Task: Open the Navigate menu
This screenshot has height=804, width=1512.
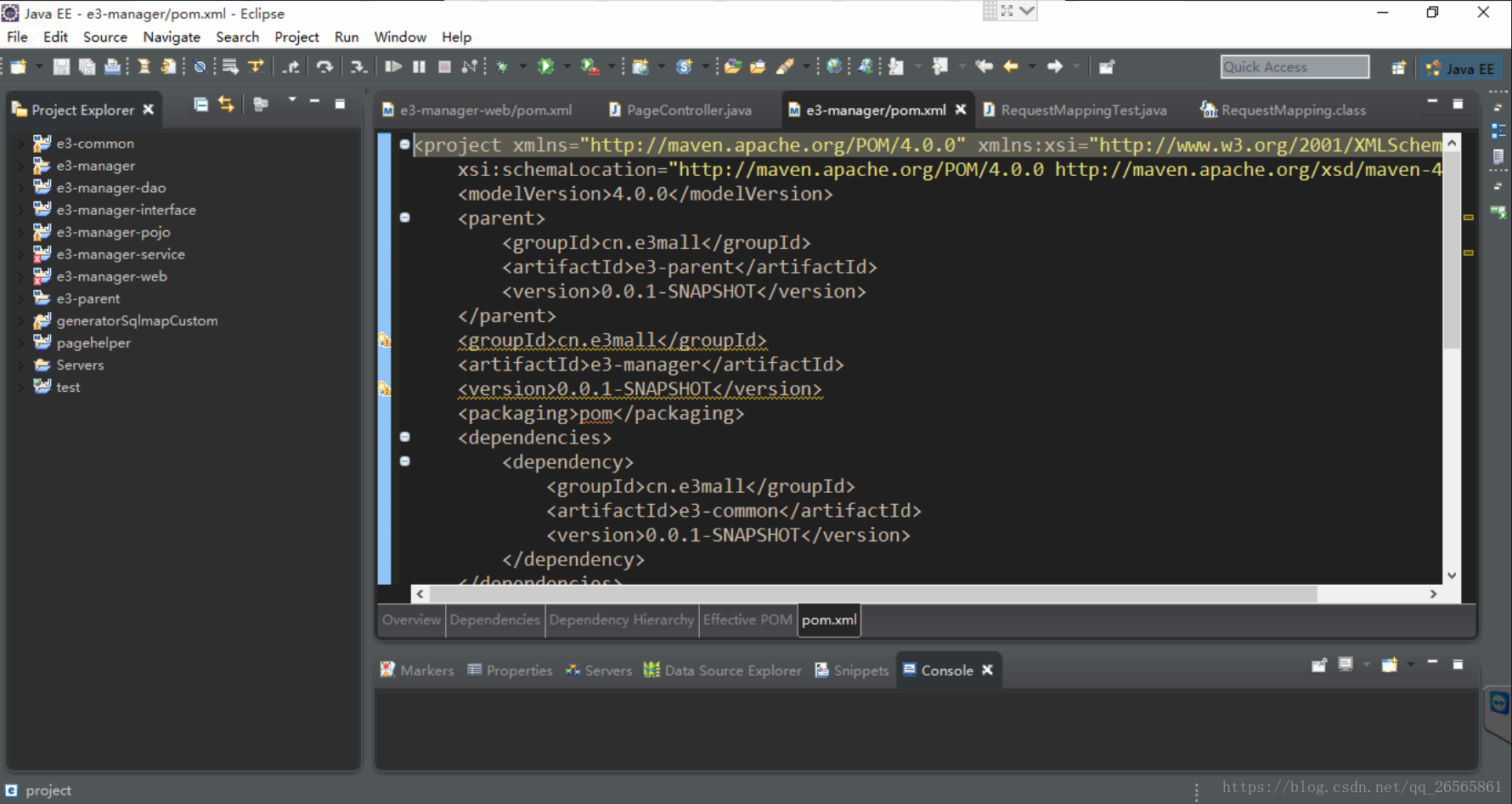Action: tap(172, 37)
